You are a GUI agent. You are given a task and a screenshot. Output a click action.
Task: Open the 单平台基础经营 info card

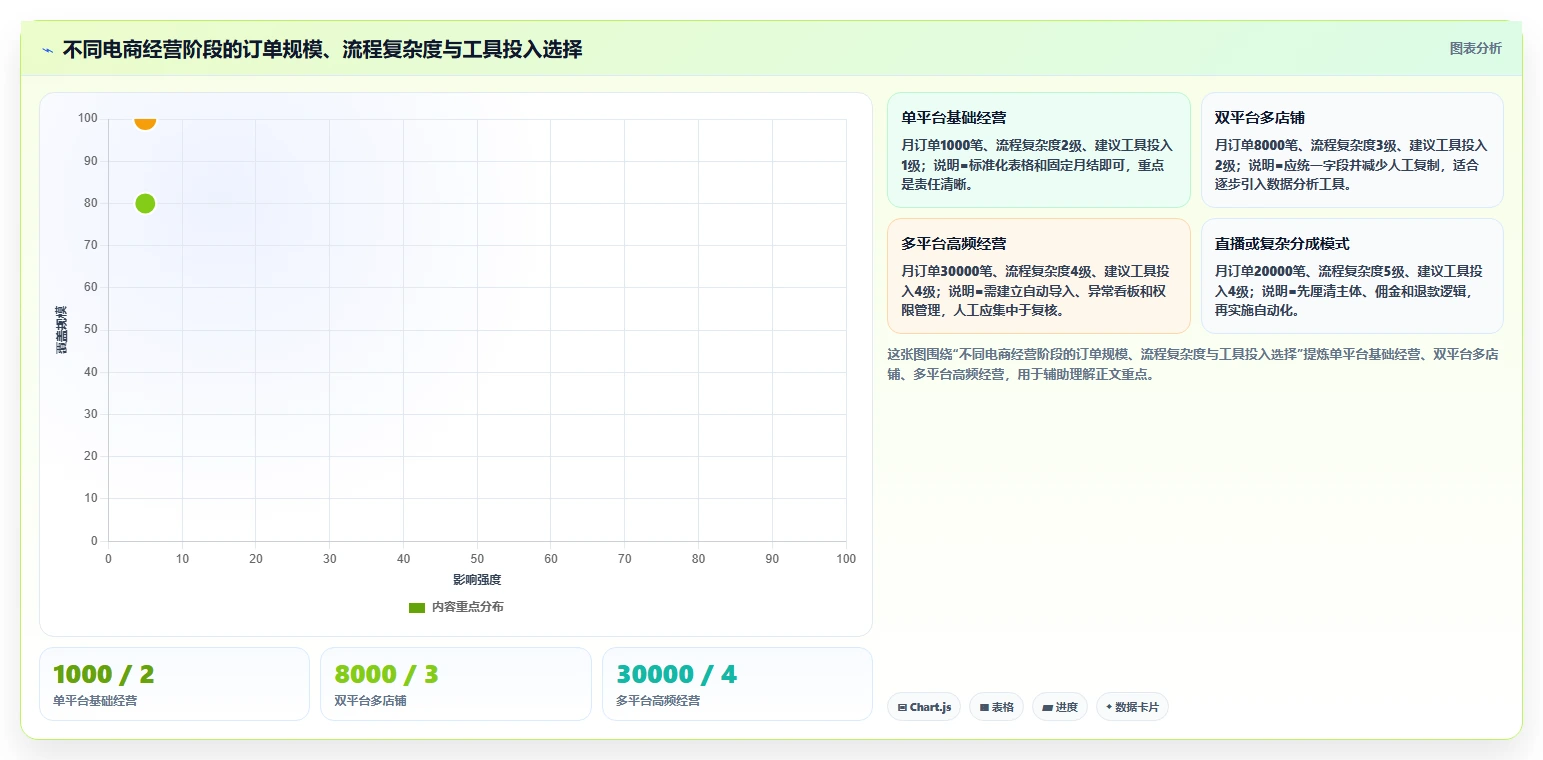pyautogui.click(x=1038, y=150)
